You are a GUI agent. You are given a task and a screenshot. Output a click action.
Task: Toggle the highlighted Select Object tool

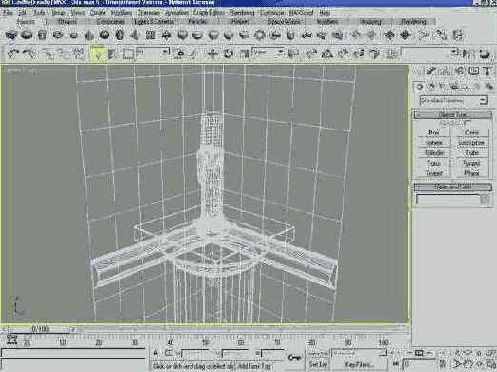tap(98, 54)
